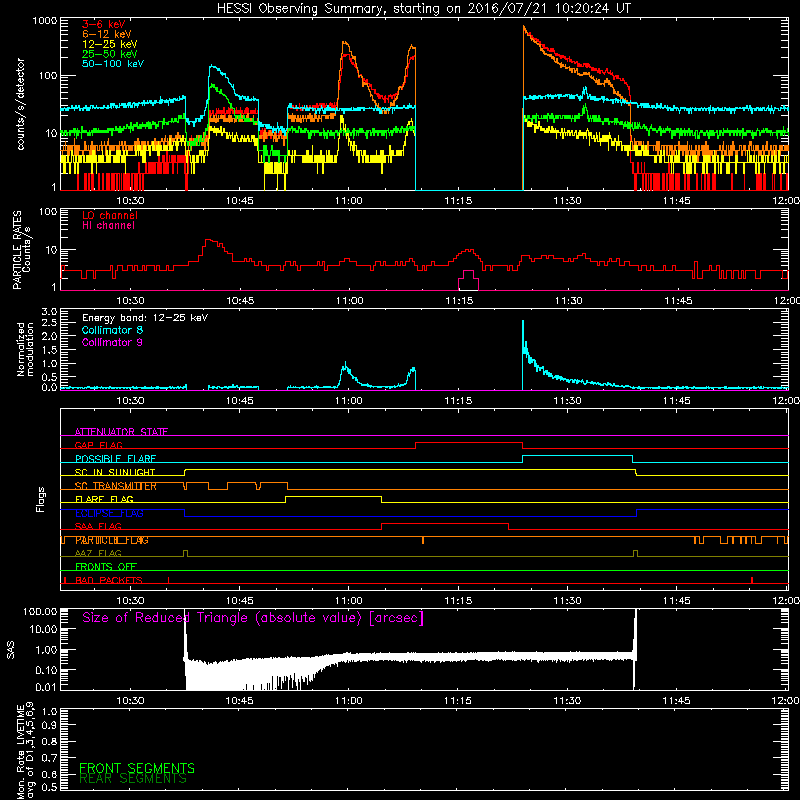Click the Mon. Rate LIVETIME axis label
This screenshot has height=800, width=800.
(25, 751)
